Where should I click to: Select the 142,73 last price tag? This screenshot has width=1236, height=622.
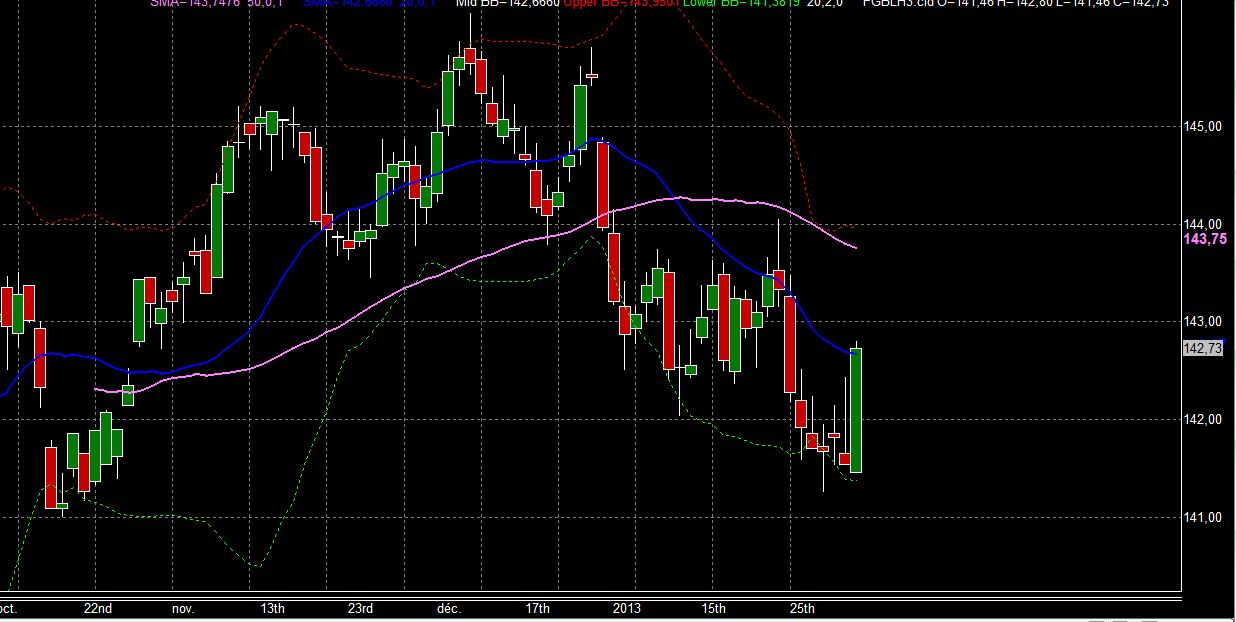(x=1202, y=348)
